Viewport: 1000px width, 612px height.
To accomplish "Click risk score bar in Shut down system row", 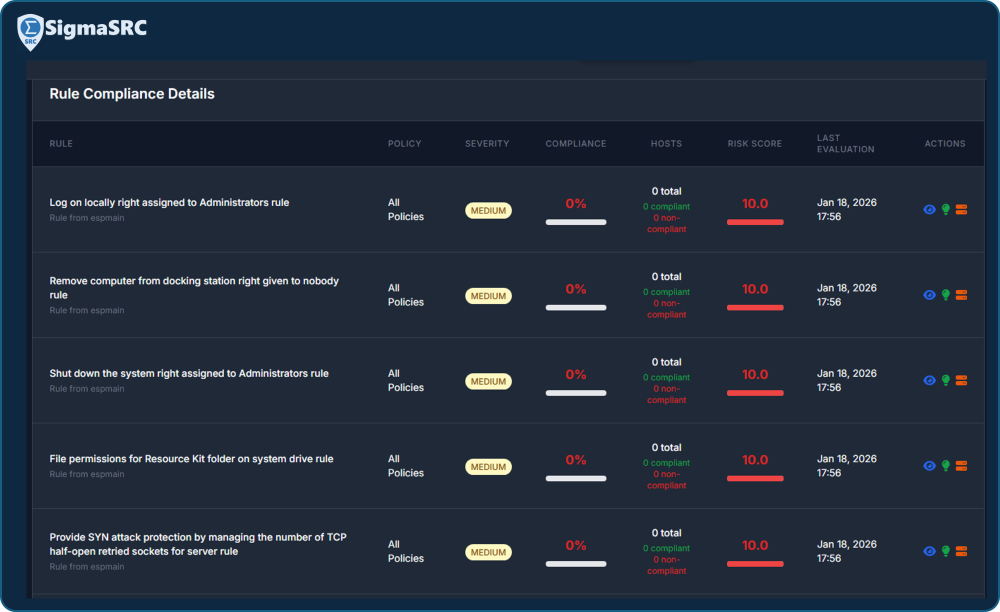I will point(755,393).
